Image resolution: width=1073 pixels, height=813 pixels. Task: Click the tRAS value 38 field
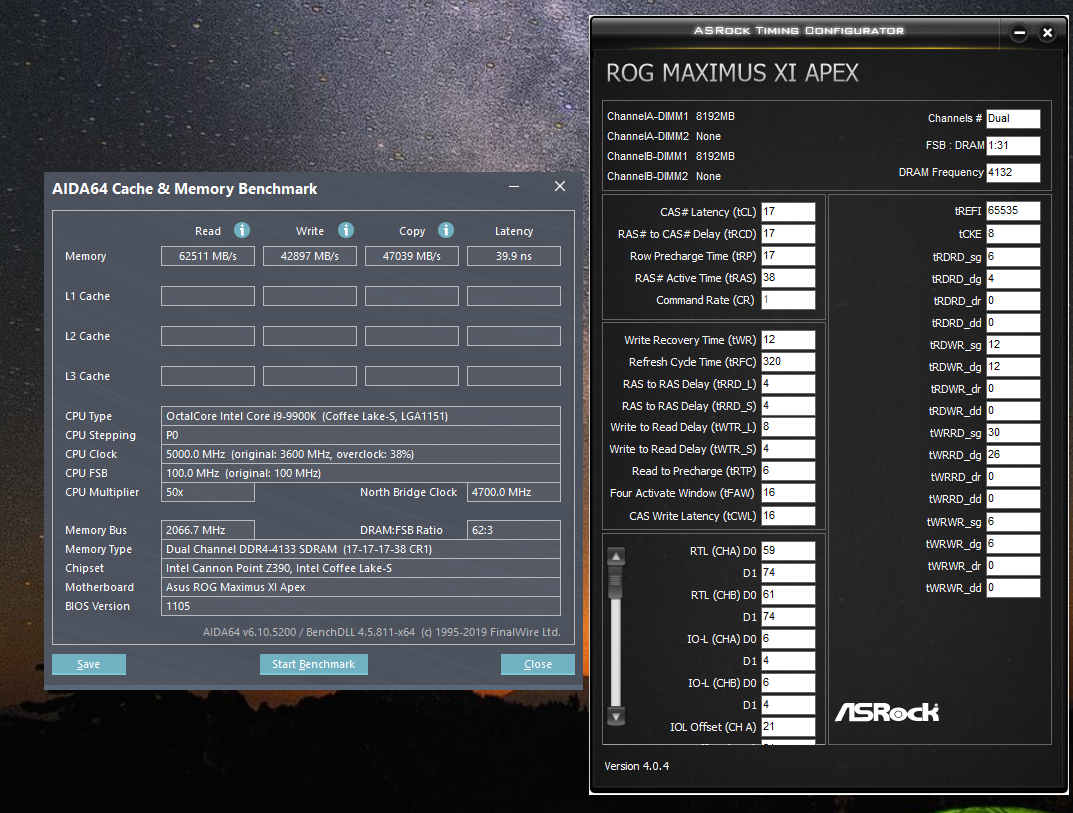788,277
